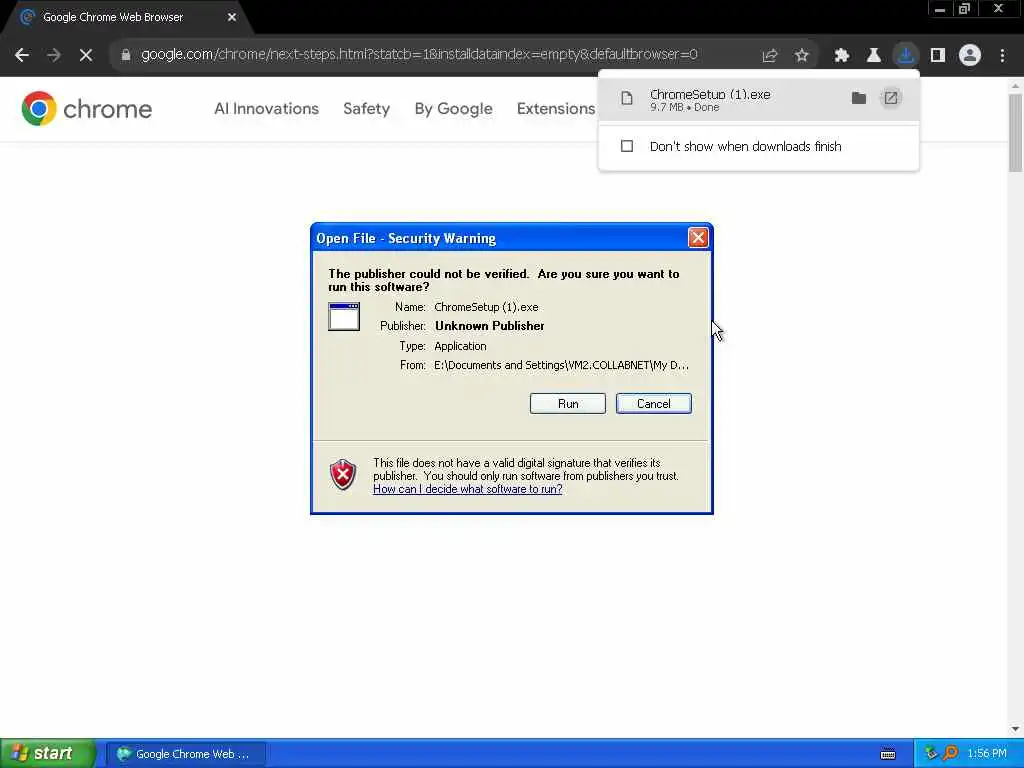Screen dimensions: 1024x768
Task: Open How can I decide what software to run
Action: point(468,489)
